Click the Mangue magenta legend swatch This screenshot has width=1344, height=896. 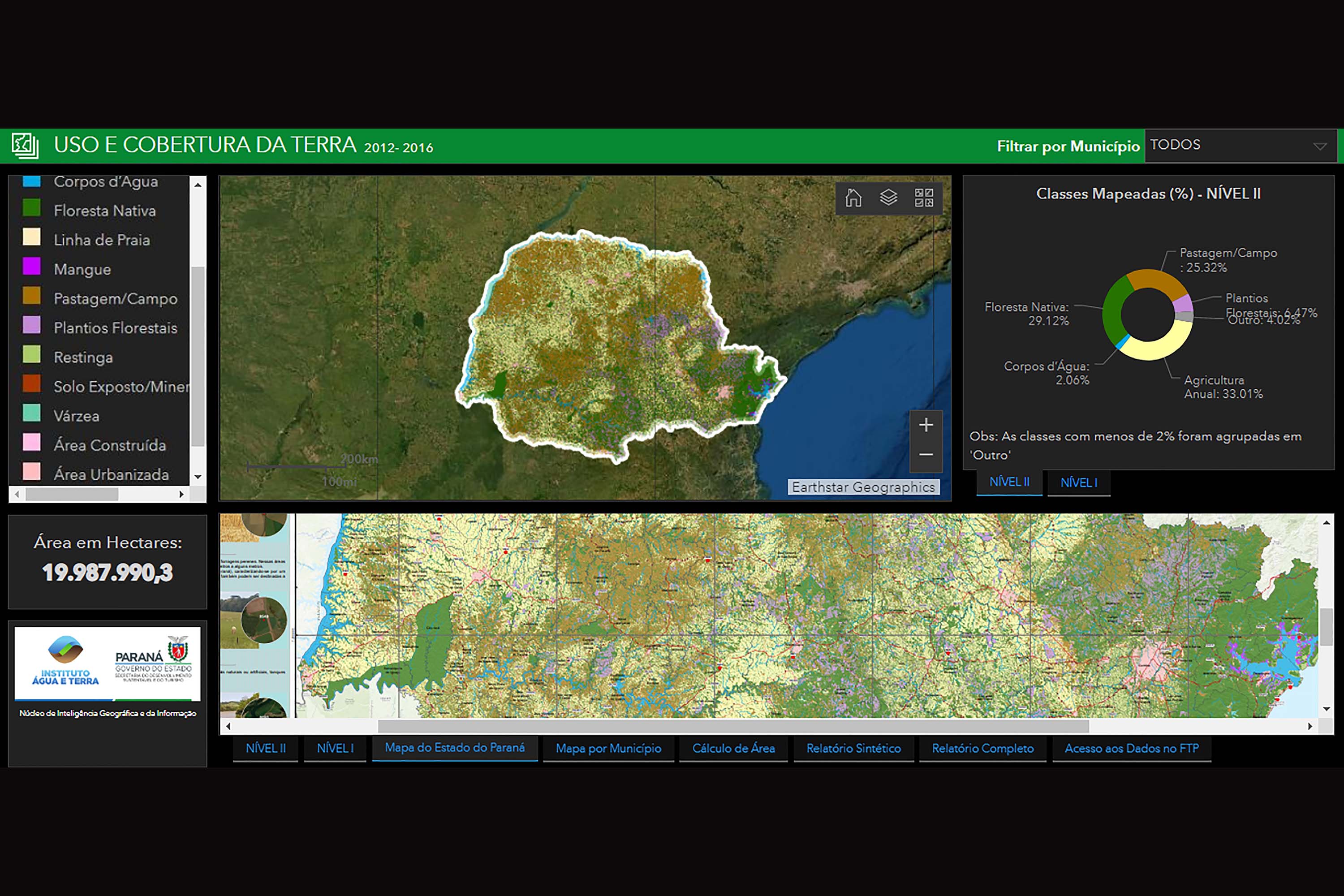(31, 267)
